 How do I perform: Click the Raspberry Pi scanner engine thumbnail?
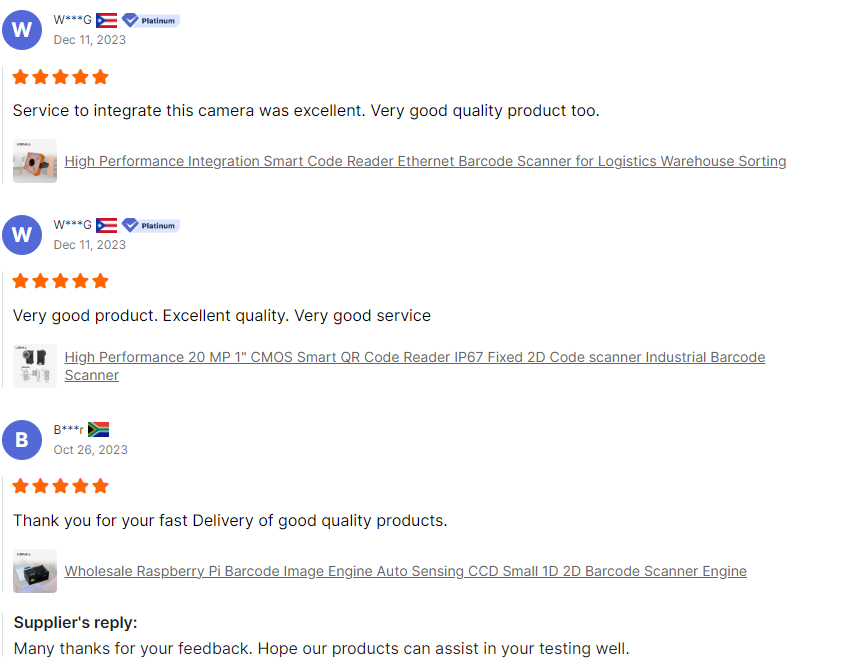click(x=35, y=571)
